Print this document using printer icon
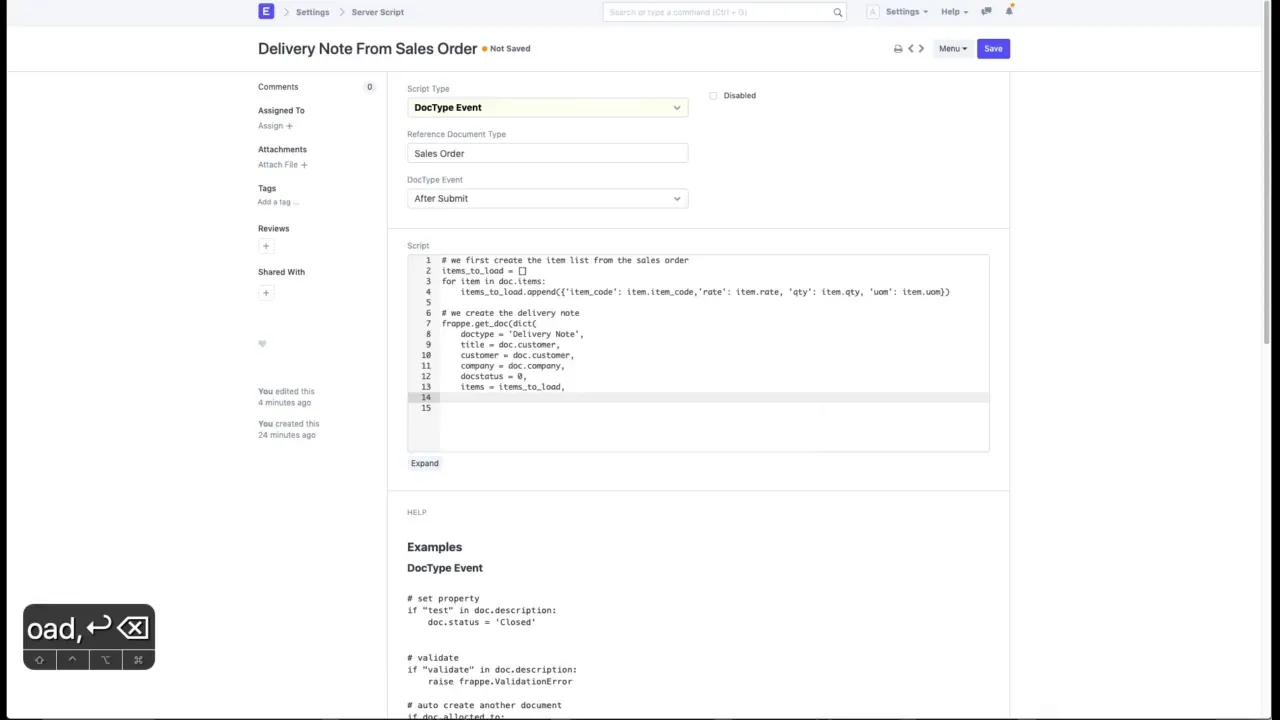 pos(898,48)
